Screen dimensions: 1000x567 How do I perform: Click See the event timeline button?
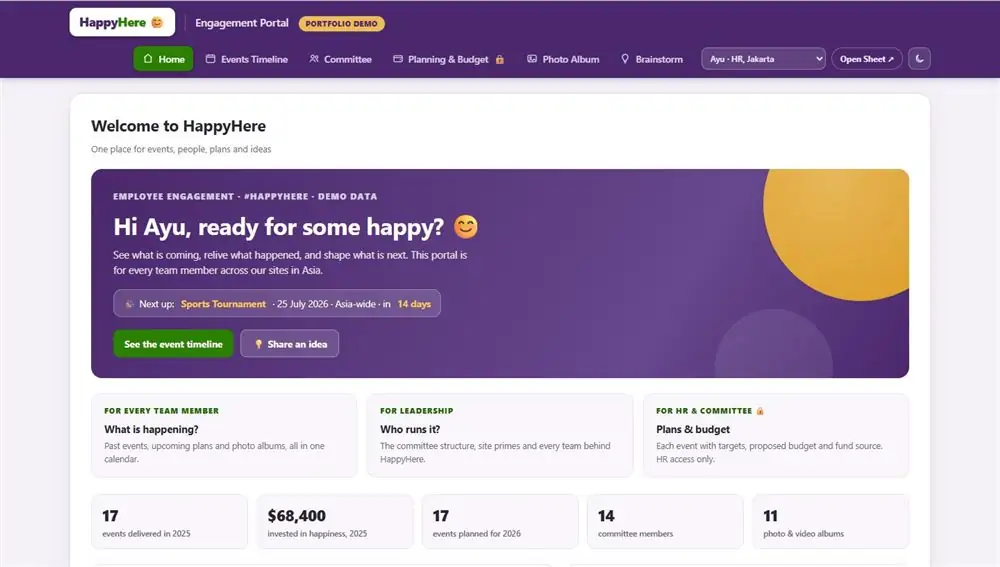tap(173, 344)
